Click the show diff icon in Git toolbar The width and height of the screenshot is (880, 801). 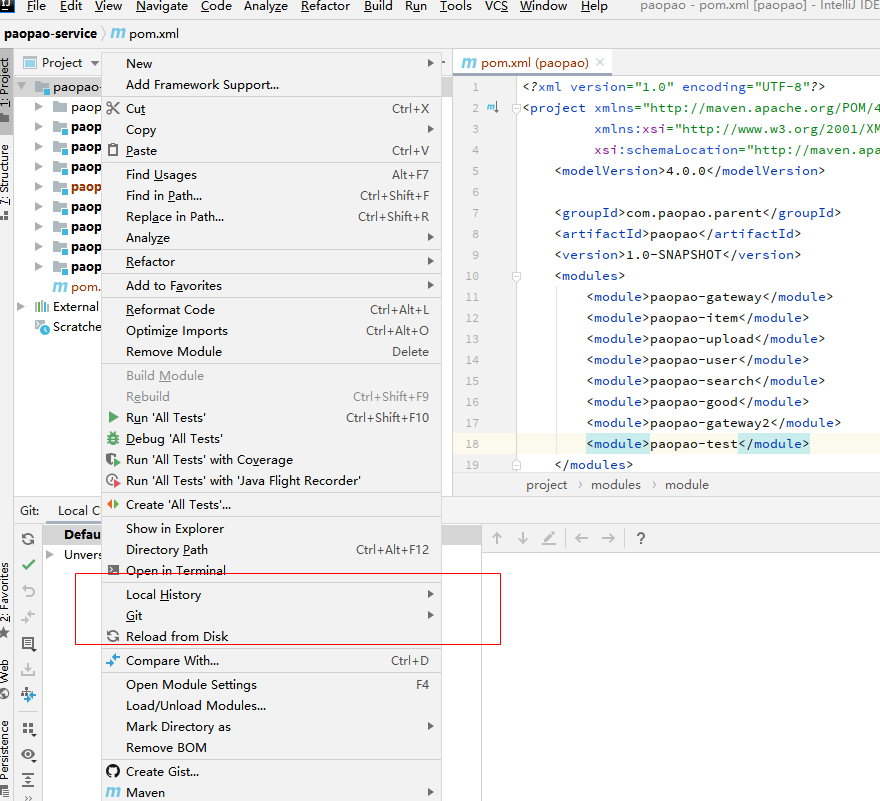[28, 617]
